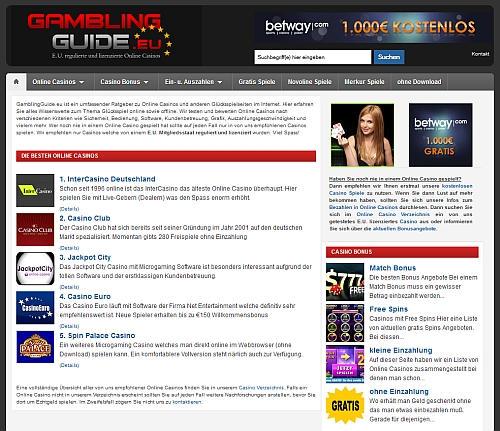Click the yellow GRATIS starburst icon
The image size is (500, 431).
(345, 405)
